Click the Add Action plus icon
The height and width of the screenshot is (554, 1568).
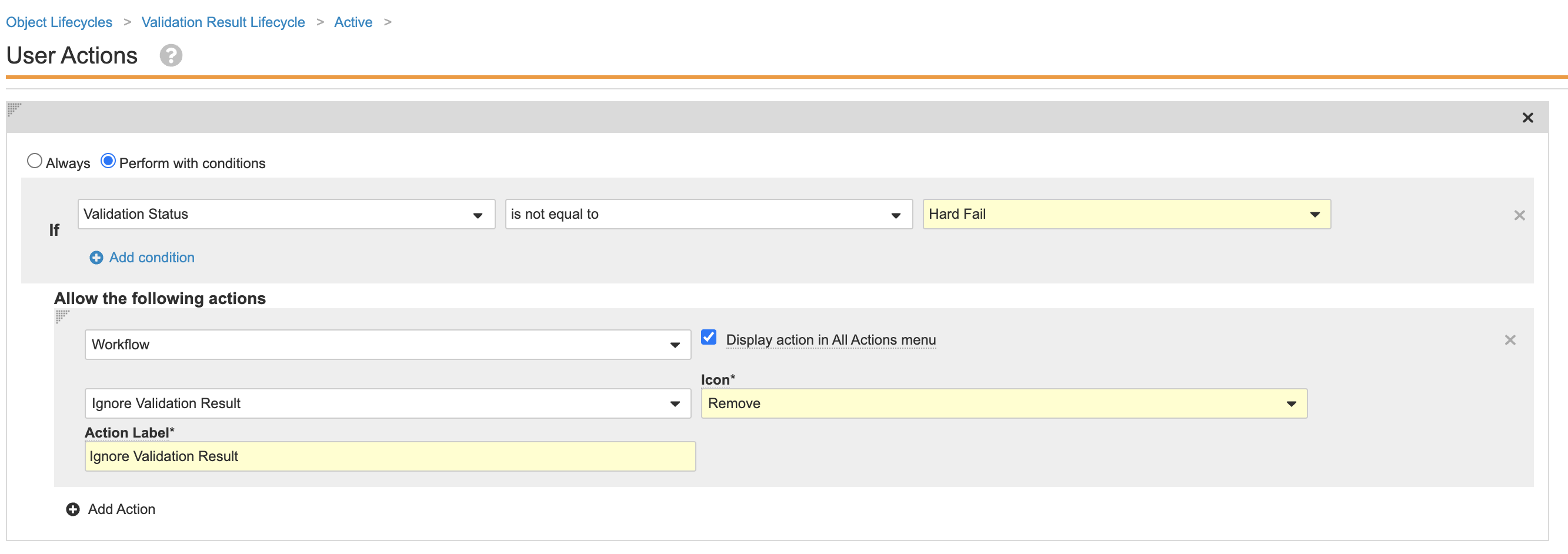click(x=73, y=509)
